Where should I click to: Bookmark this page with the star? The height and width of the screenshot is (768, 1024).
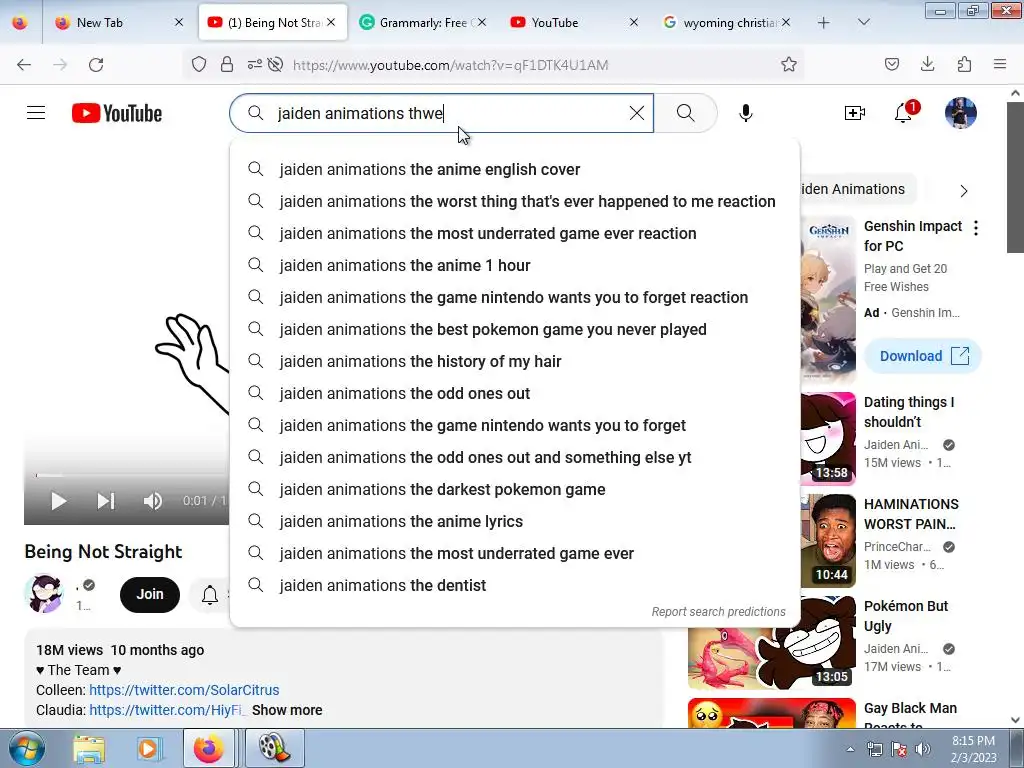tap(789, 64)
